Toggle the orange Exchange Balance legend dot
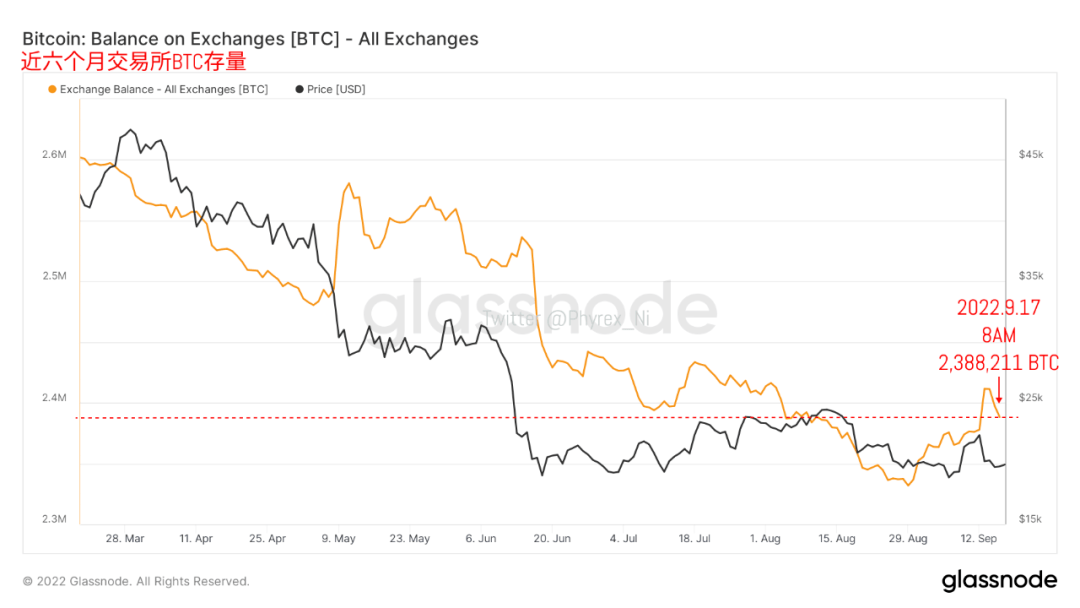The image size is (1080, 608). [52, 89]
